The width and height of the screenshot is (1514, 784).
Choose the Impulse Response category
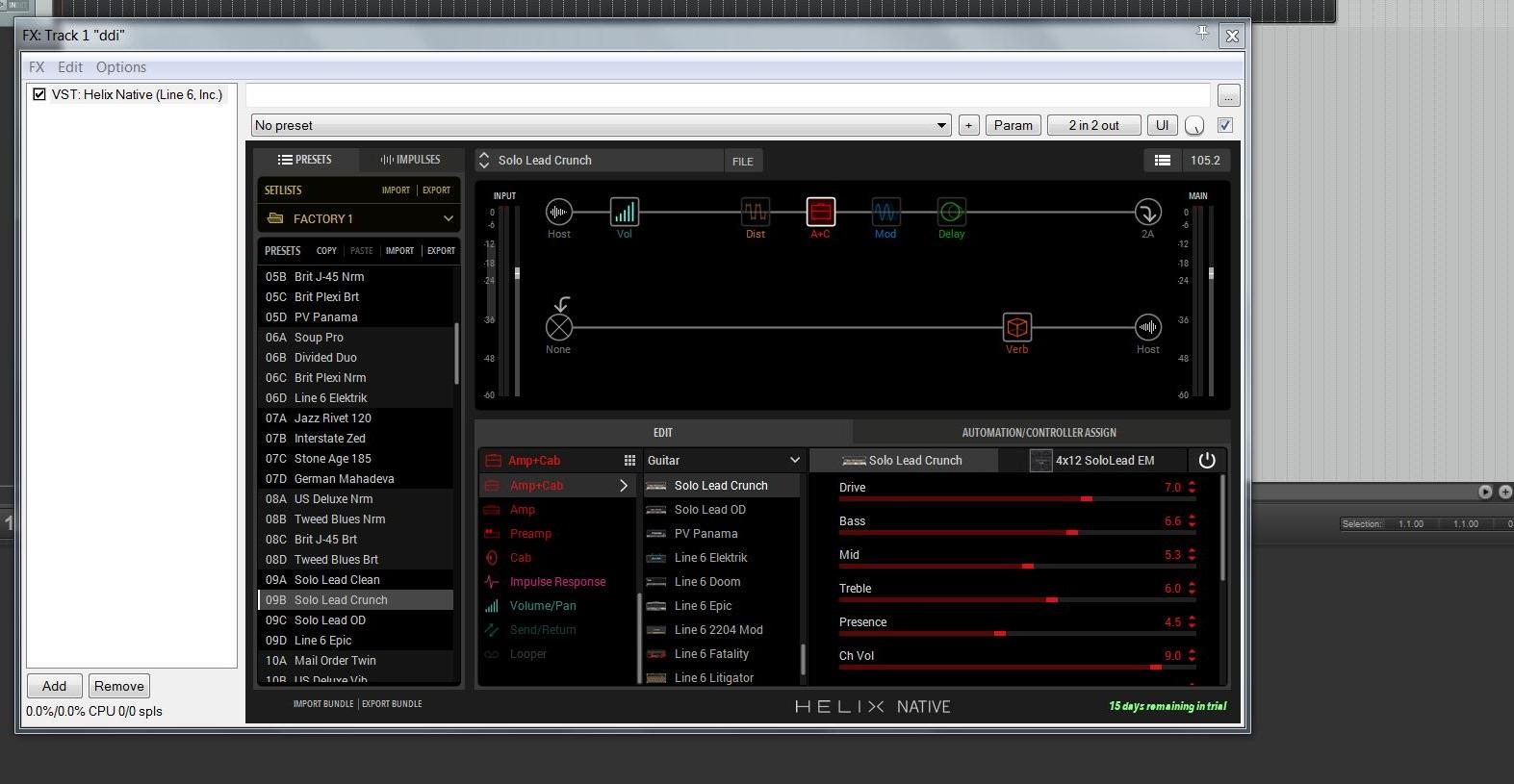(x=557, y=582)
